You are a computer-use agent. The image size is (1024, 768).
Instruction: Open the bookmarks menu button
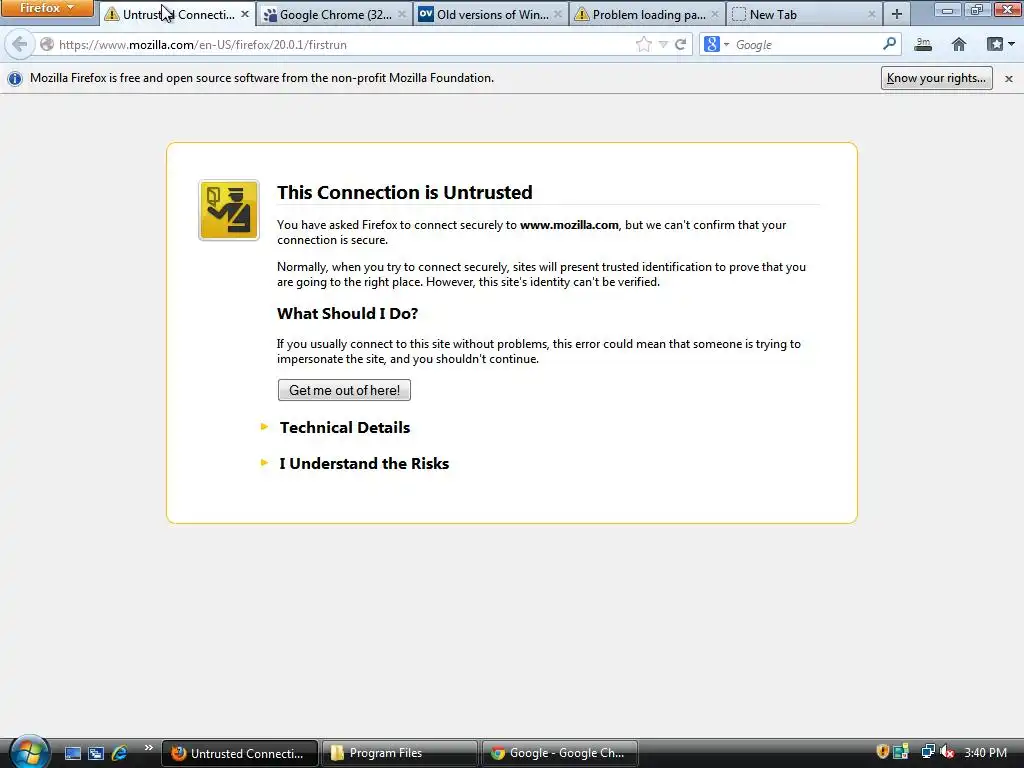(x=1000, y=44)
